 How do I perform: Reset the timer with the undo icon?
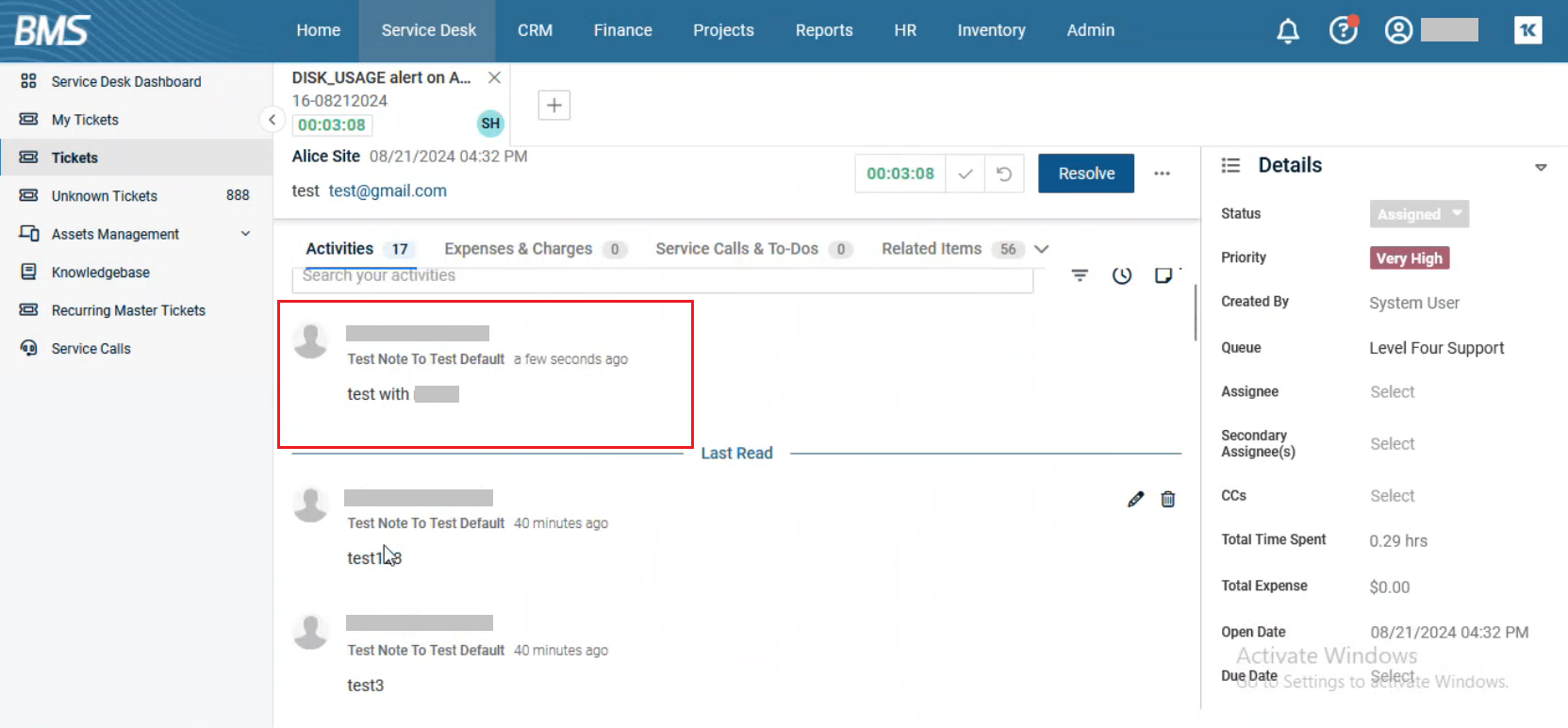(1004, 174)
